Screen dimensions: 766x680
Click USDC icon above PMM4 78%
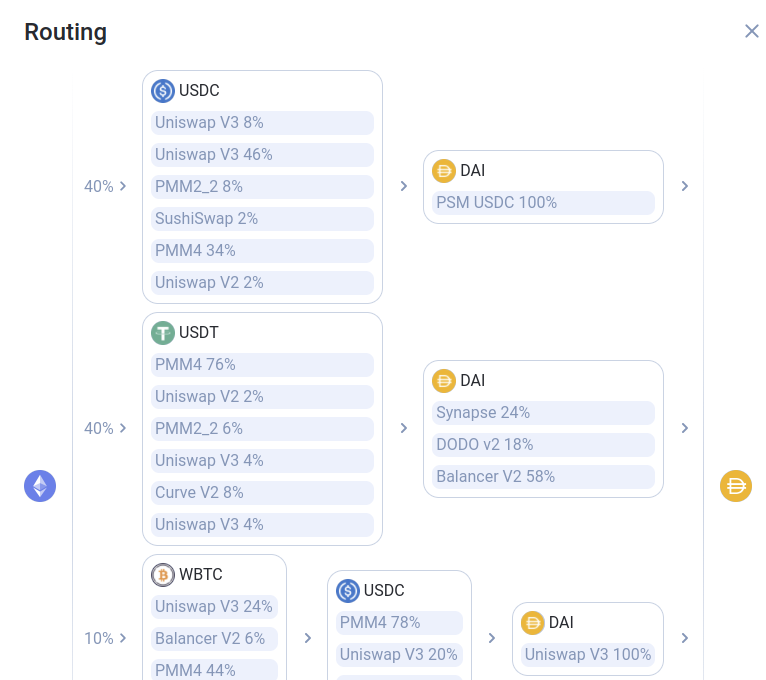tap(348, 591)
